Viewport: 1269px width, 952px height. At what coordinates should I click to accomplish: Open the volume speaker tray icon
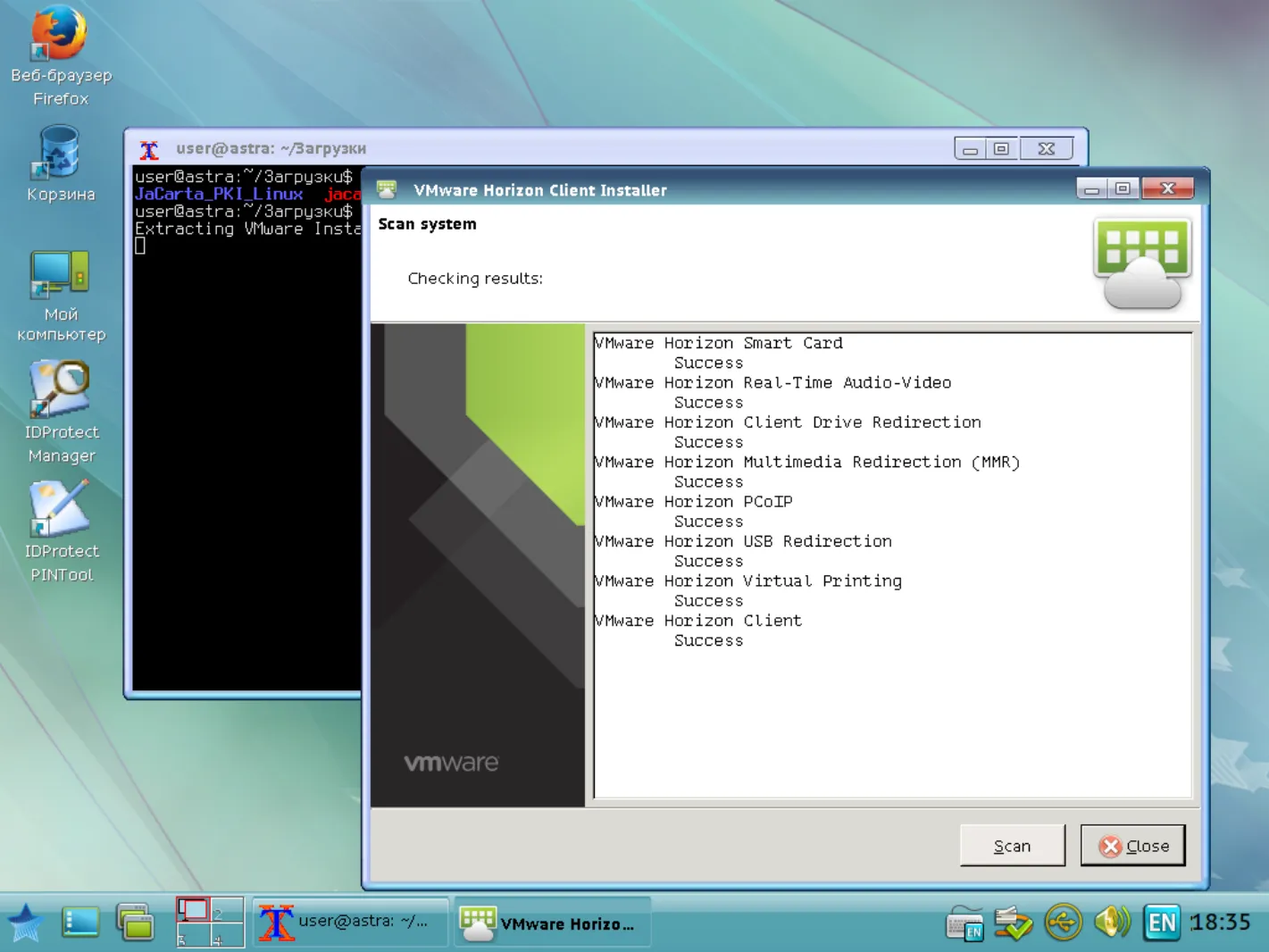(x=1112, y=922)
